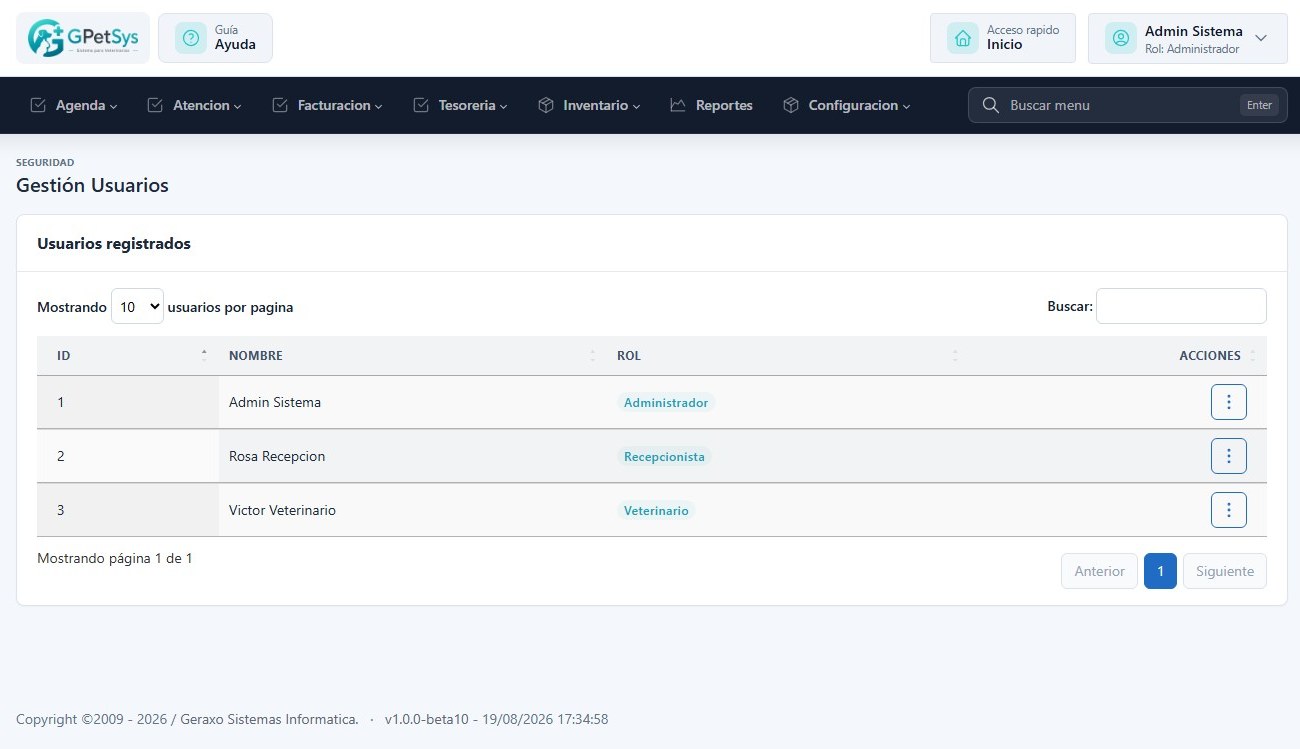Select page 1 in pagination

pos(1160,571)
